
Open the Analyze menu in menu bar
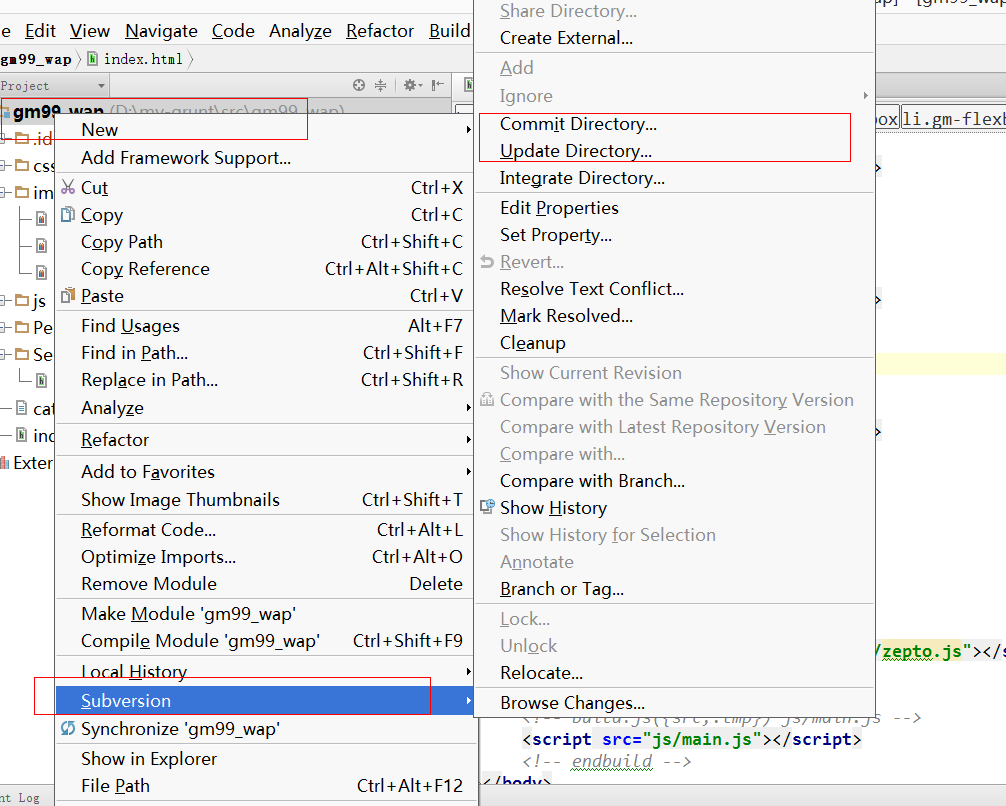click(300, 31)
